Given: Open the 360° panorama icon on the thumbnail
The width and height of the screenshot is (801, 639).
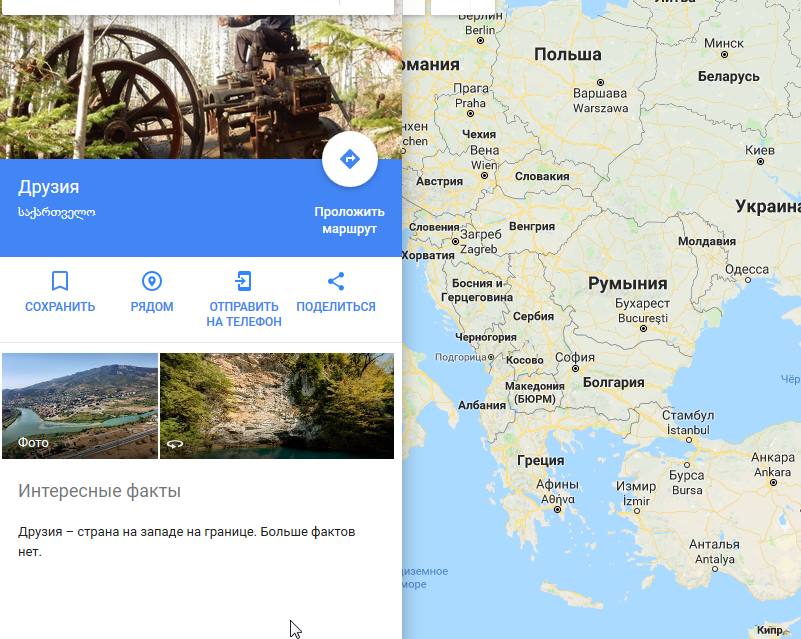Looking at the screenshot, I should (175, 444).
